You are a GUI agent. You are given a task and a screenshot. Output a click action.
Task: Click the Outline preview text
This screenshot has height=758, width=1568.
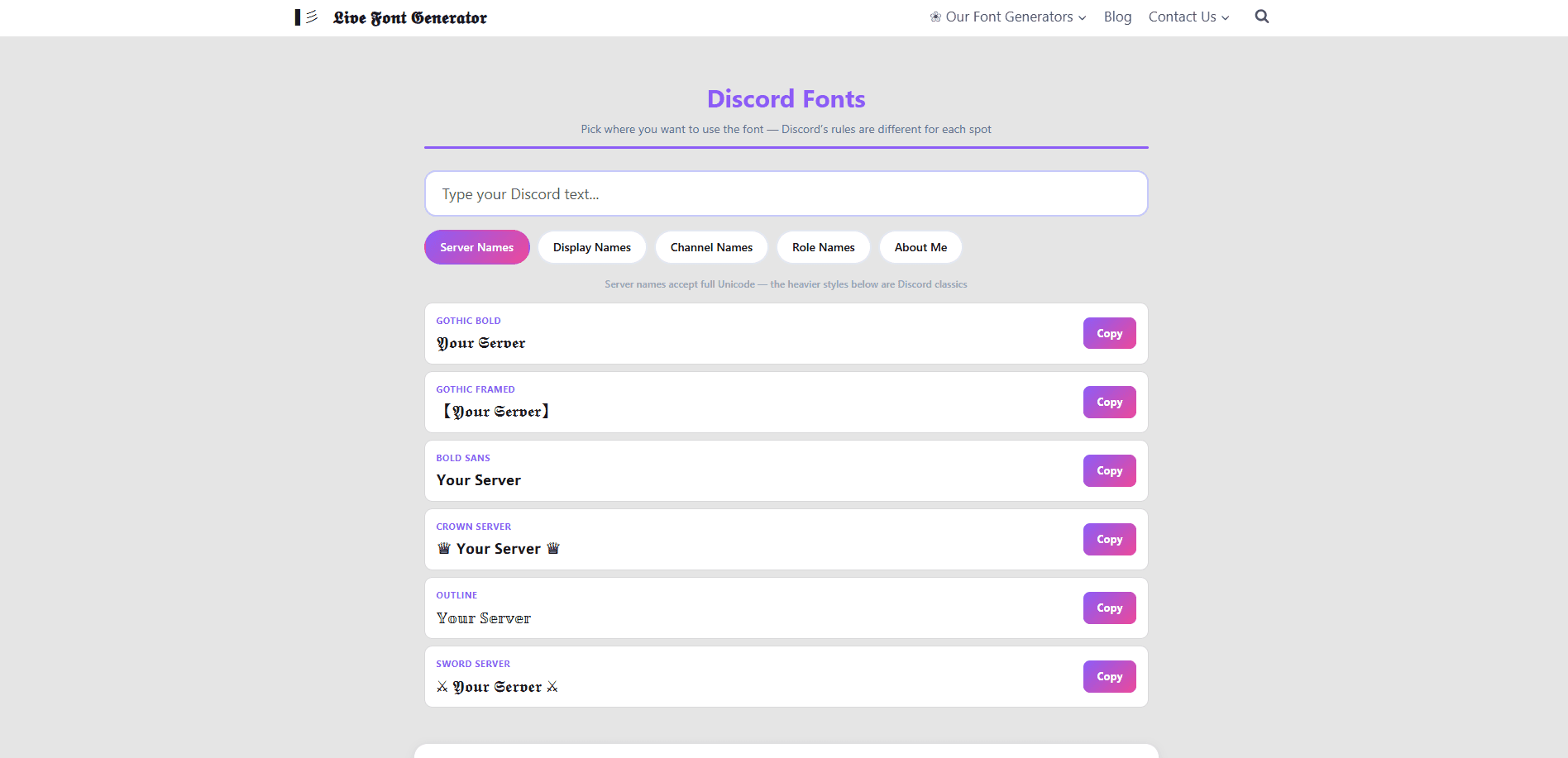click(484, 618)
